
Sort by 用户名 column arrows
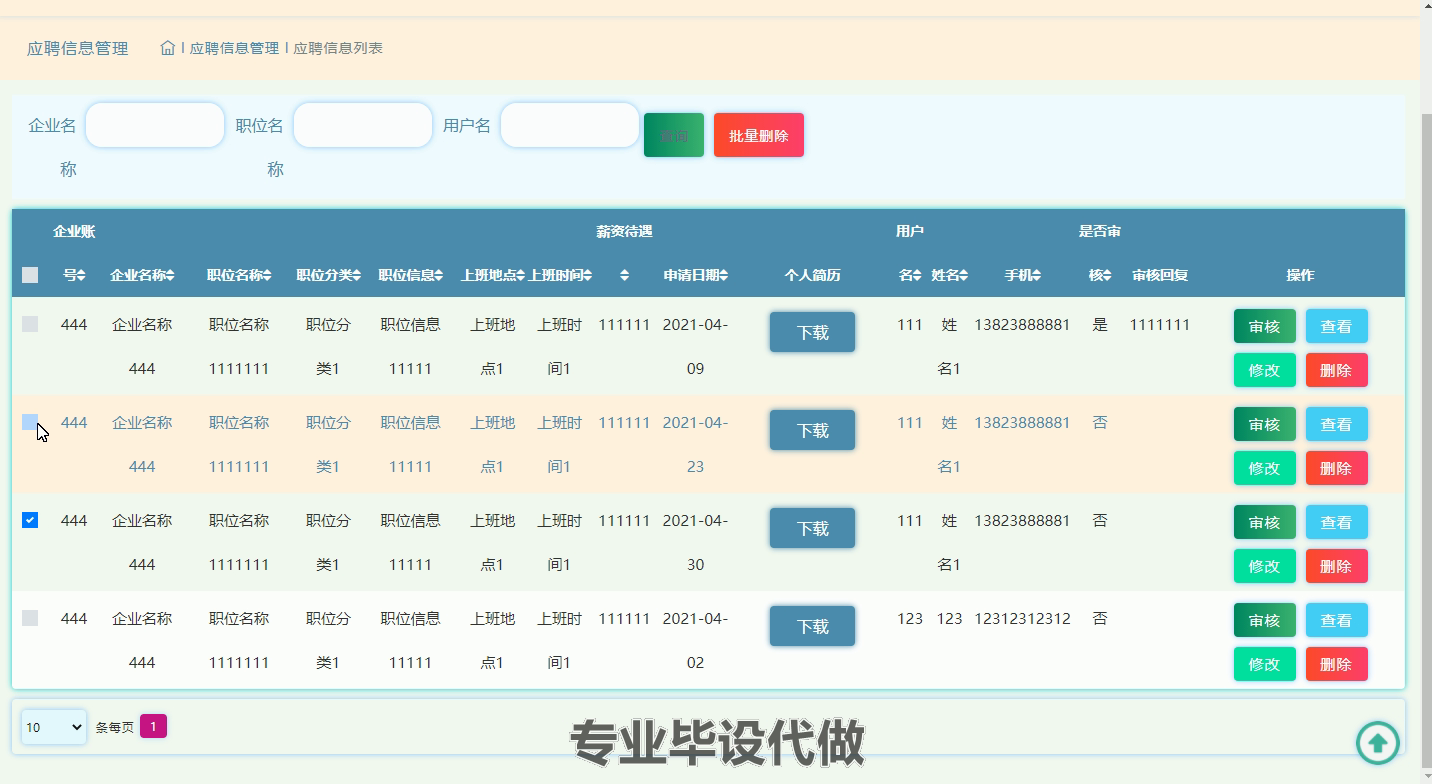(x=917, y=275)
